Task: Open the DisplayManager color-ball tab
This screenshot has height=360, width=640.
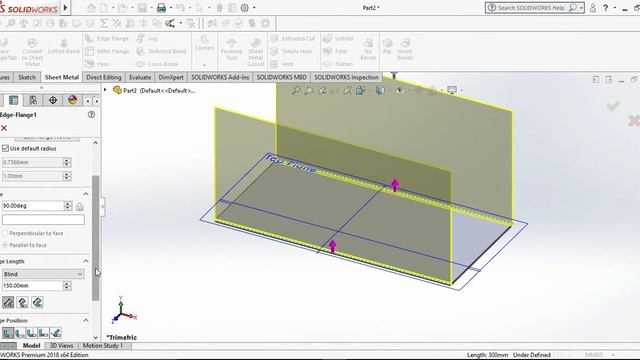Action: pos(73,100)
